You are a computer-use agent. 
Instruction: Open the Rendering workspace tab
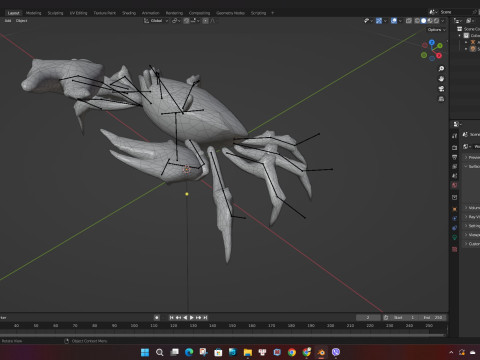(x=174, y=13)
